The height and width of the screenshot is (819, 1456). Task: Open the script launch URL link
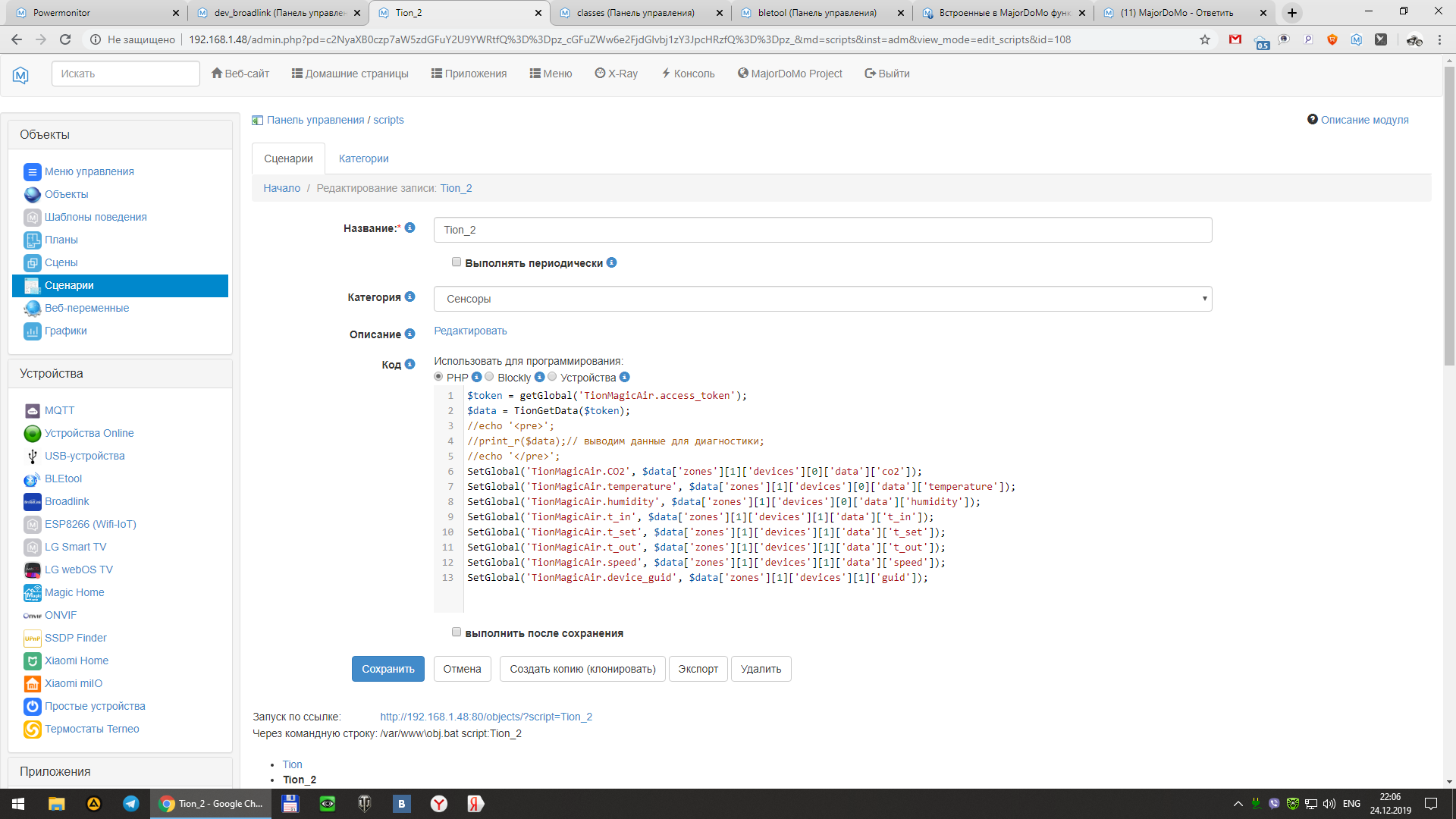pos(486,717)
